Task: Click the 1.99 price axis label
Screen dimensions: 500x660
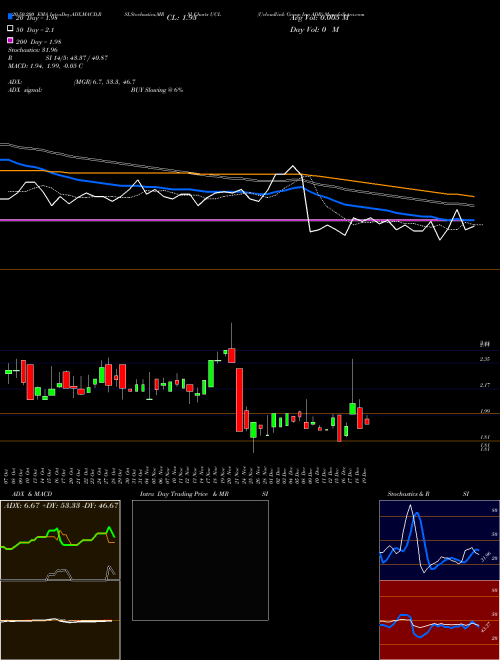Action: (485, 411)
